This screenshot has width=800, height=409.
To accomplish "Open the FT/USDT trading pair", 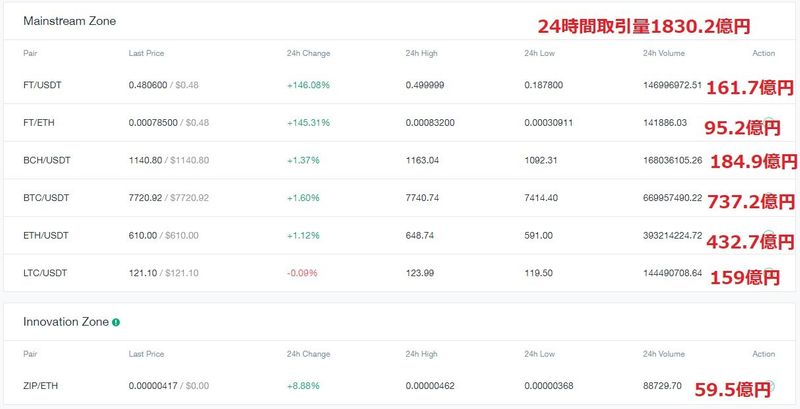I will (x=42, y=85).
